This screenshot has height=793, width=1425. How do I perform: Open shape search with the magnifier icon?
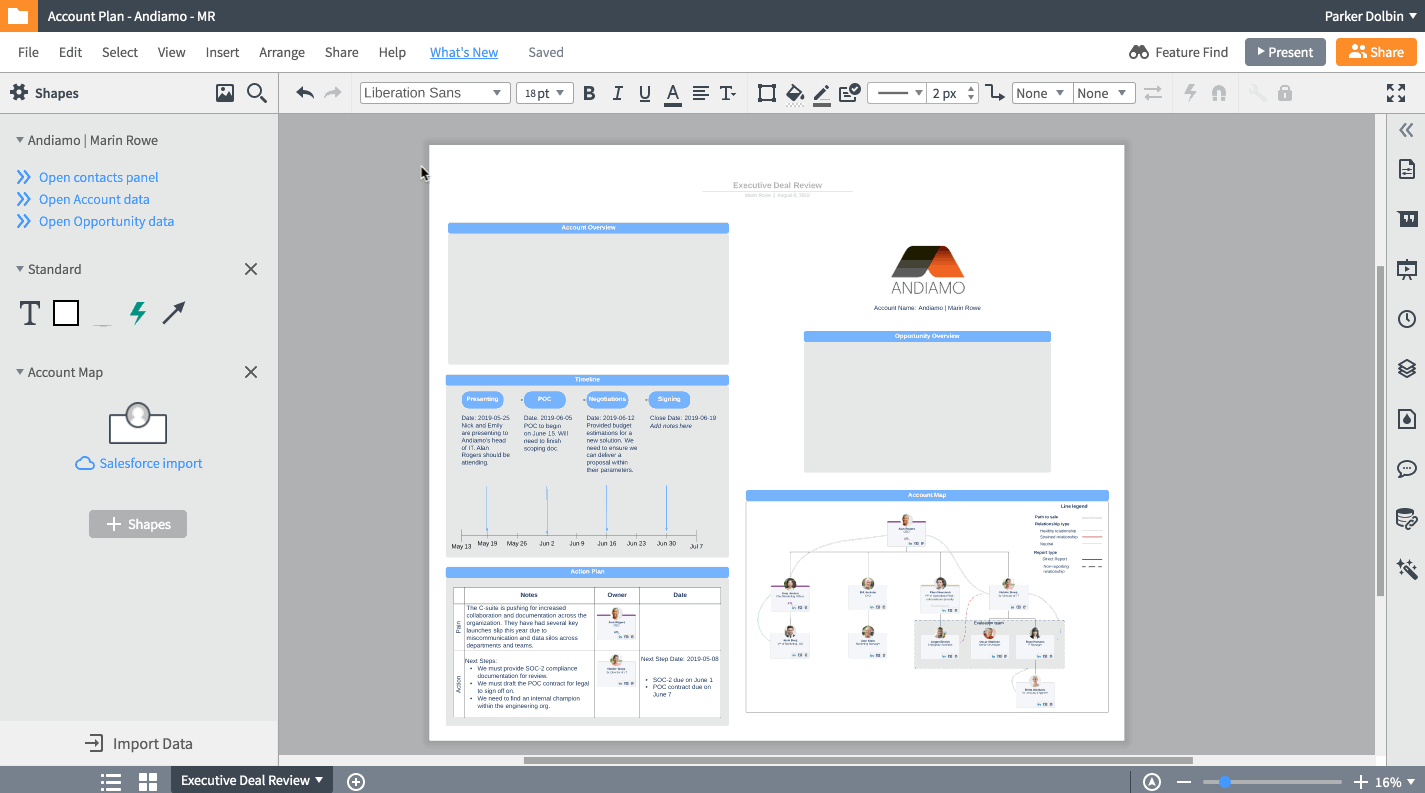[257, 92]
